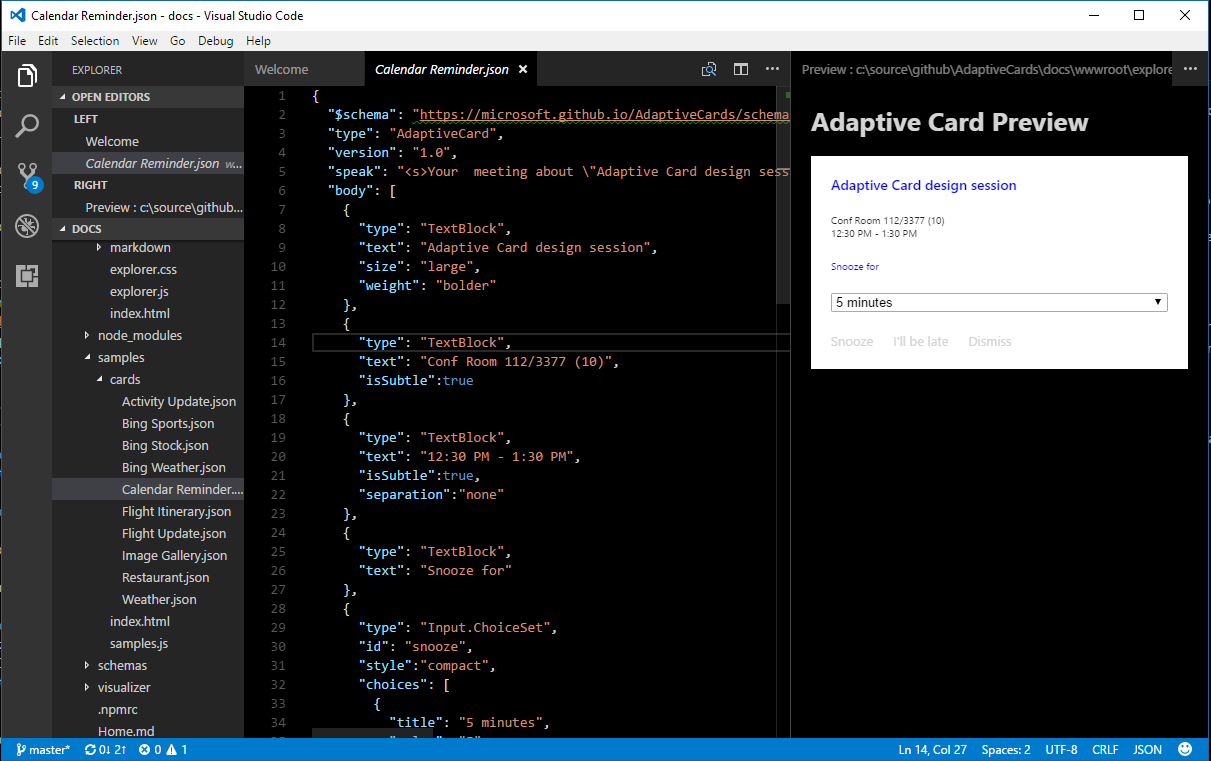1211x761 pixels.
Task: Switch to the Welcome tab
Action: [282, 70]
